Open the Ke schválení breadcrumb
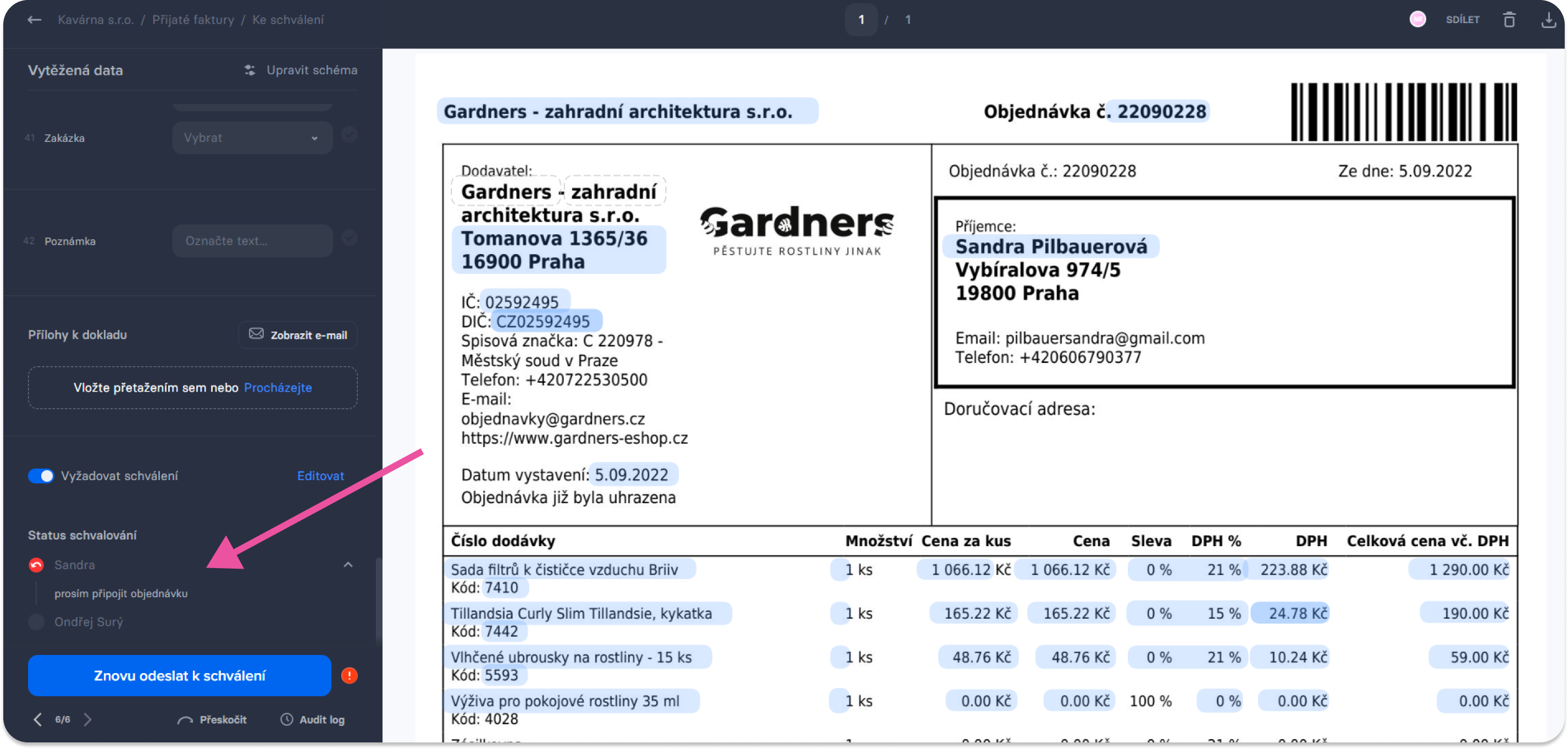Viewport: 1568px width, 749px height. click(288, 19)
